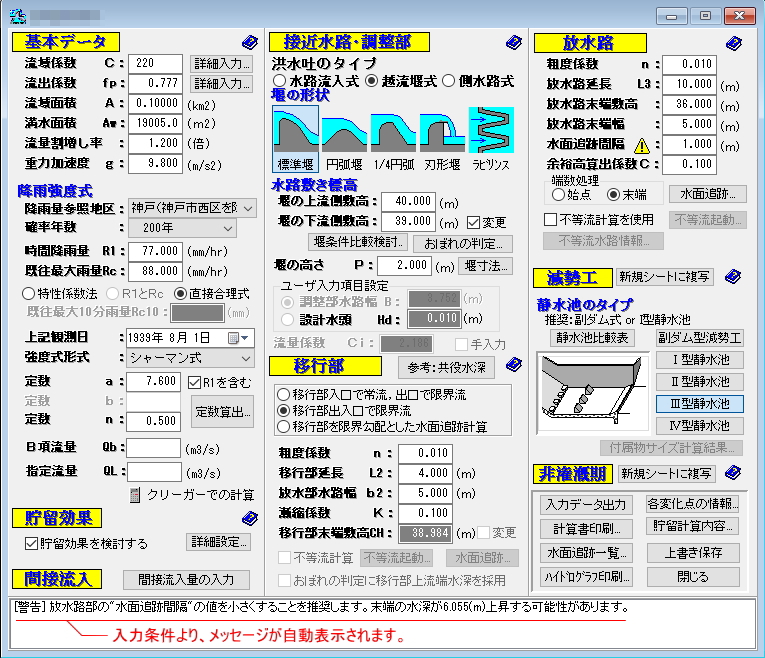The image size is (765, 658).
Task: Open the help book icon beside 基本データ
Action: click(249, 42)
